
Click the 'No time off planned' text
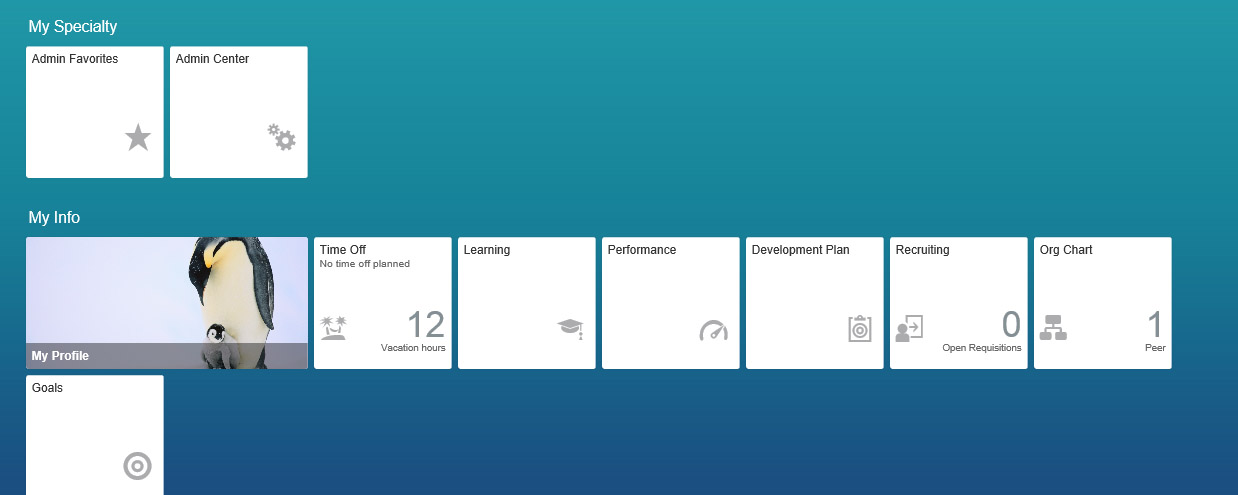[364, 264]
